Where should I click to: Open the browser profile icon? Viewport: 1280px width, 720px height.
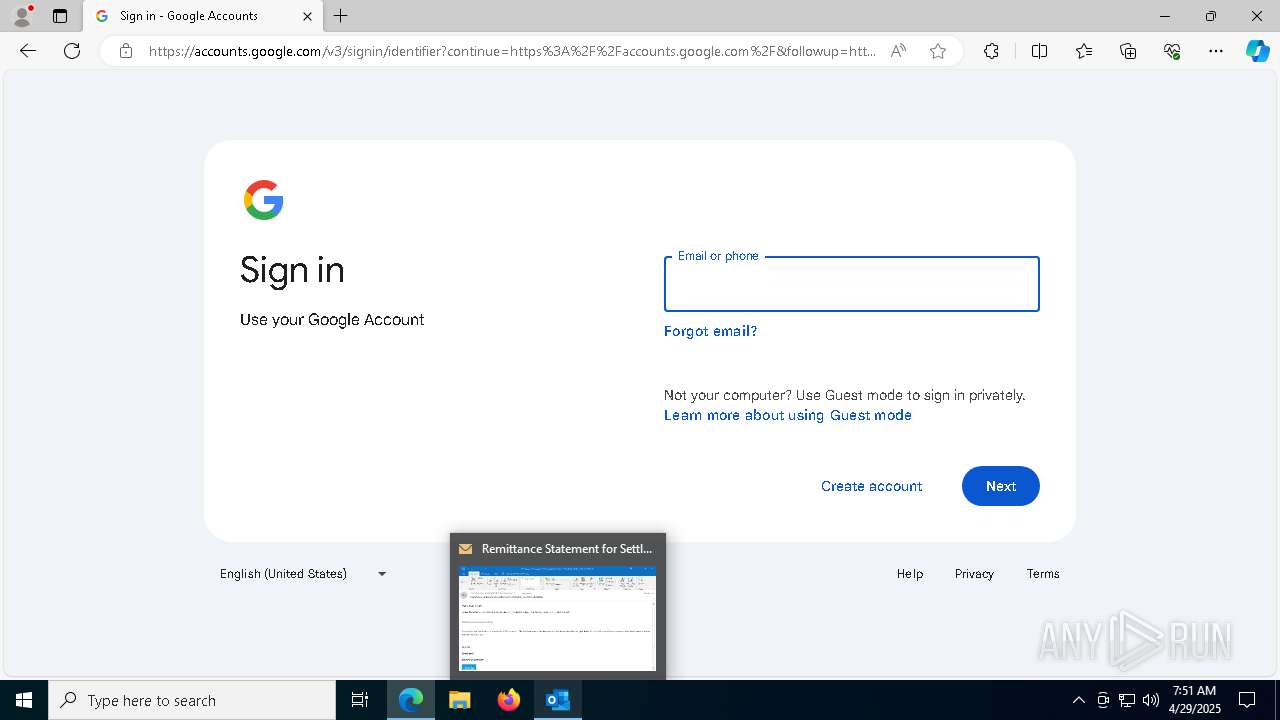click(21, 16)
